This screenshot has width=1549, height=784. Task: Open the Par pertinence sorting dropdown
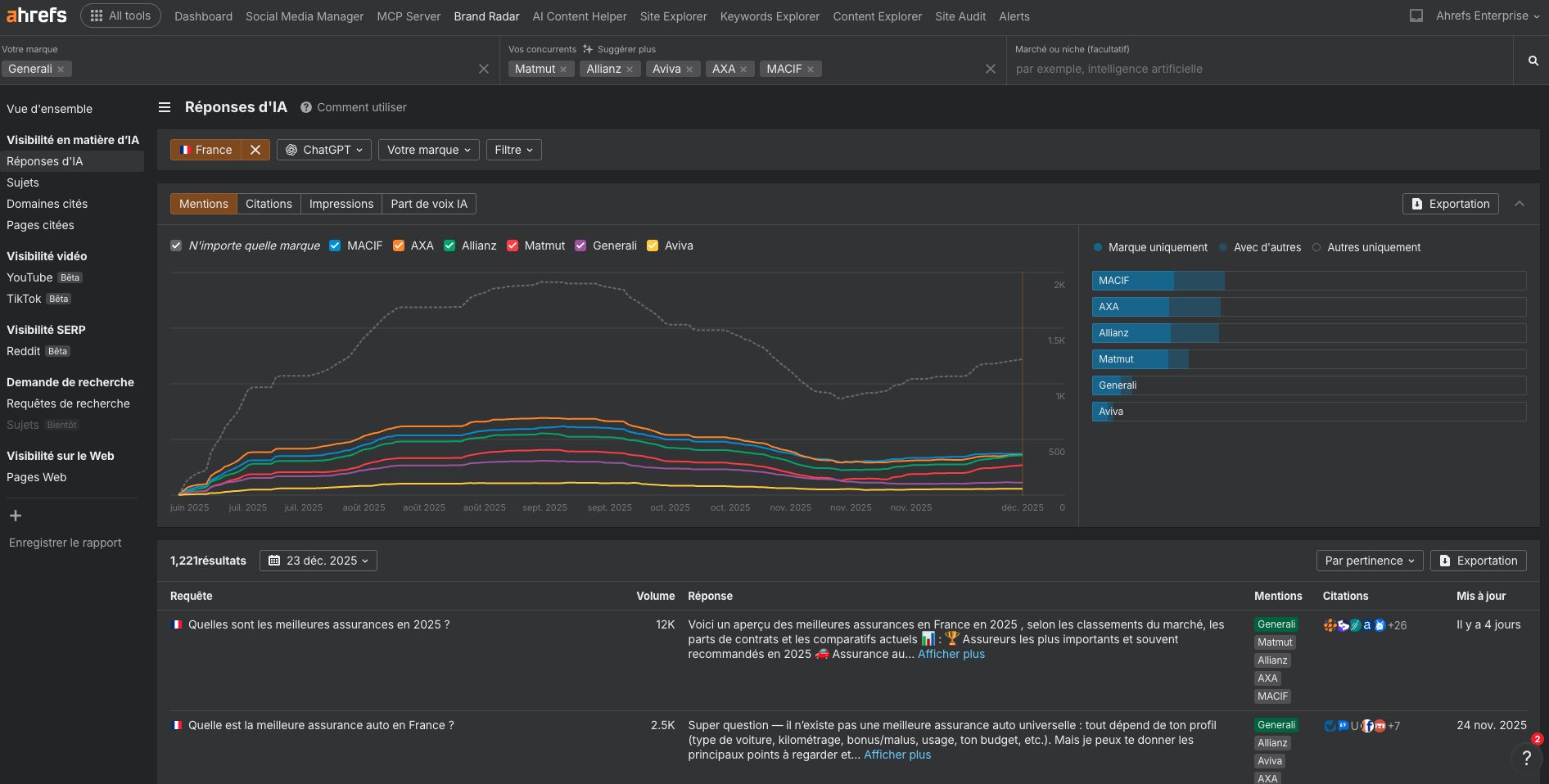[x=1369, y=561]
